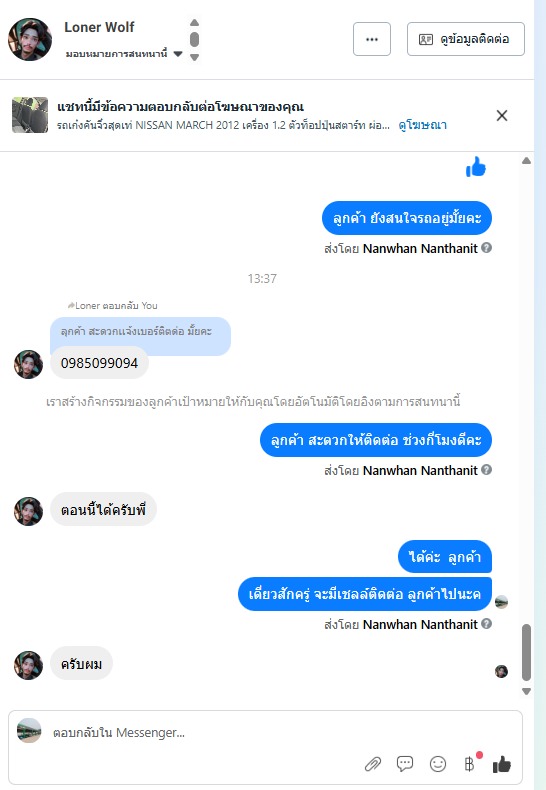Open the emoji smiley picker
This screenshot has width=546, height=790.
tap(438, 764)
